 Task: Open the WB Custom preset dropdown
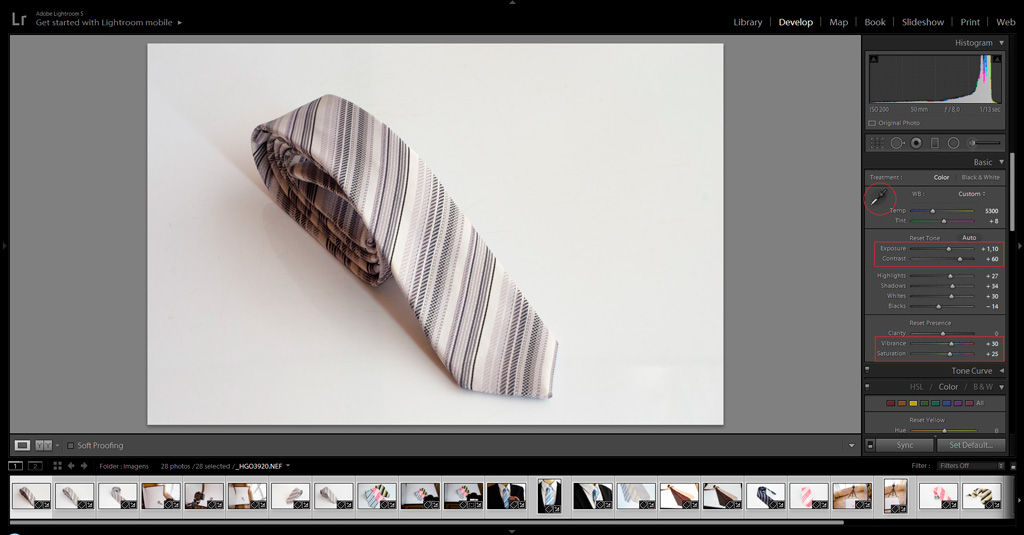[x=971, y=194]
